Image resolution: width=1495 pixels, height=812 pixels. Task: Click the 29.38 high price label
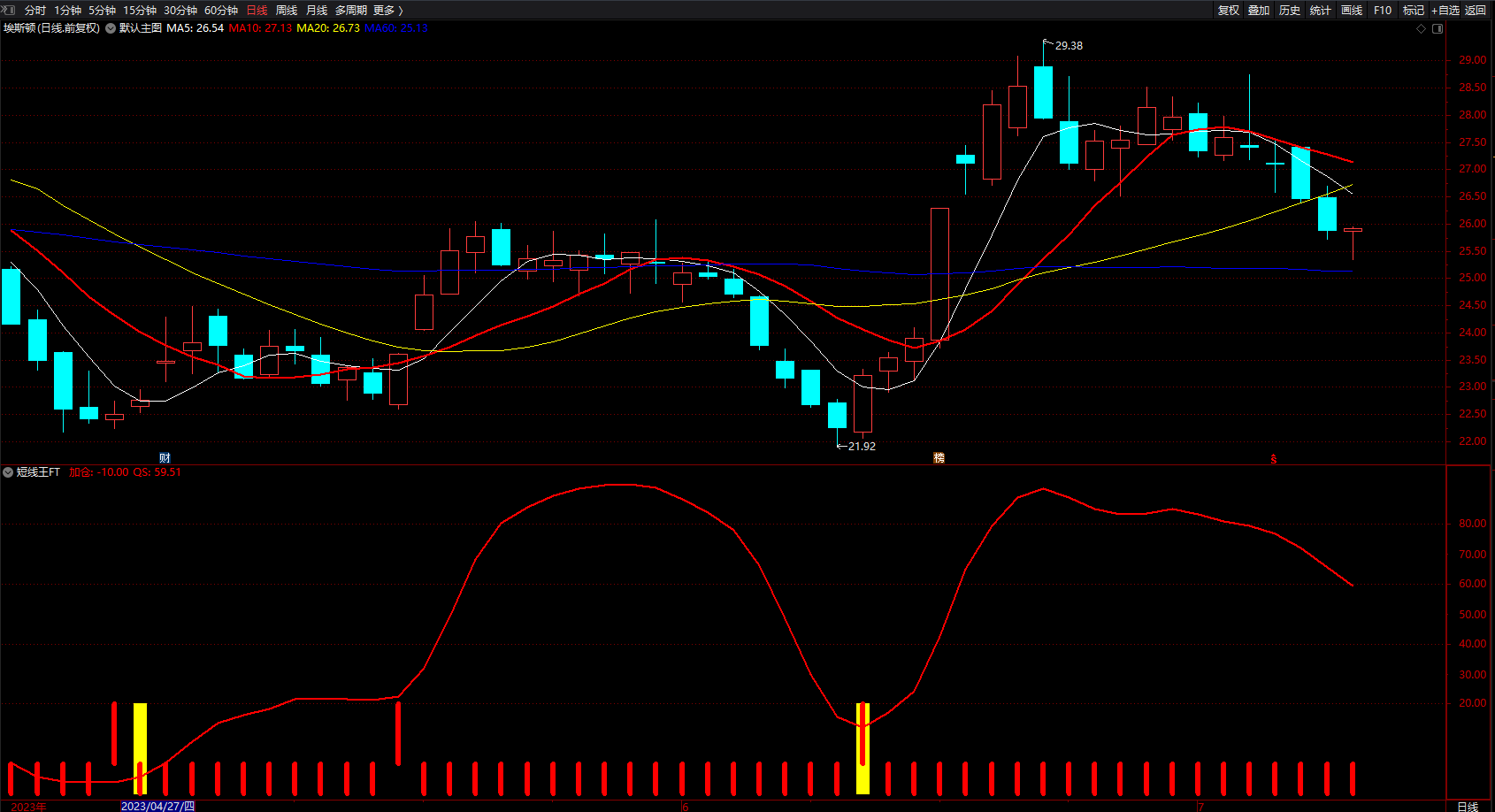pyautogui.click(x=1069, y=46)
